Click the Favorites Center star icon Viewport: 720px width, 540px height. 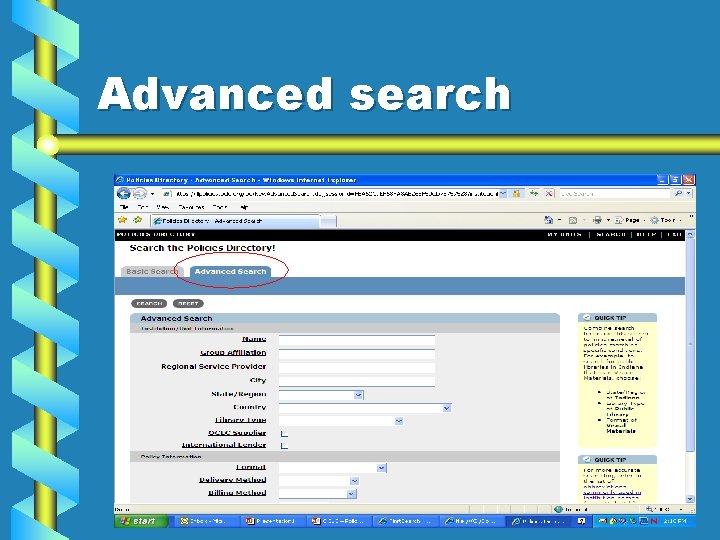(x=122, y=220)
